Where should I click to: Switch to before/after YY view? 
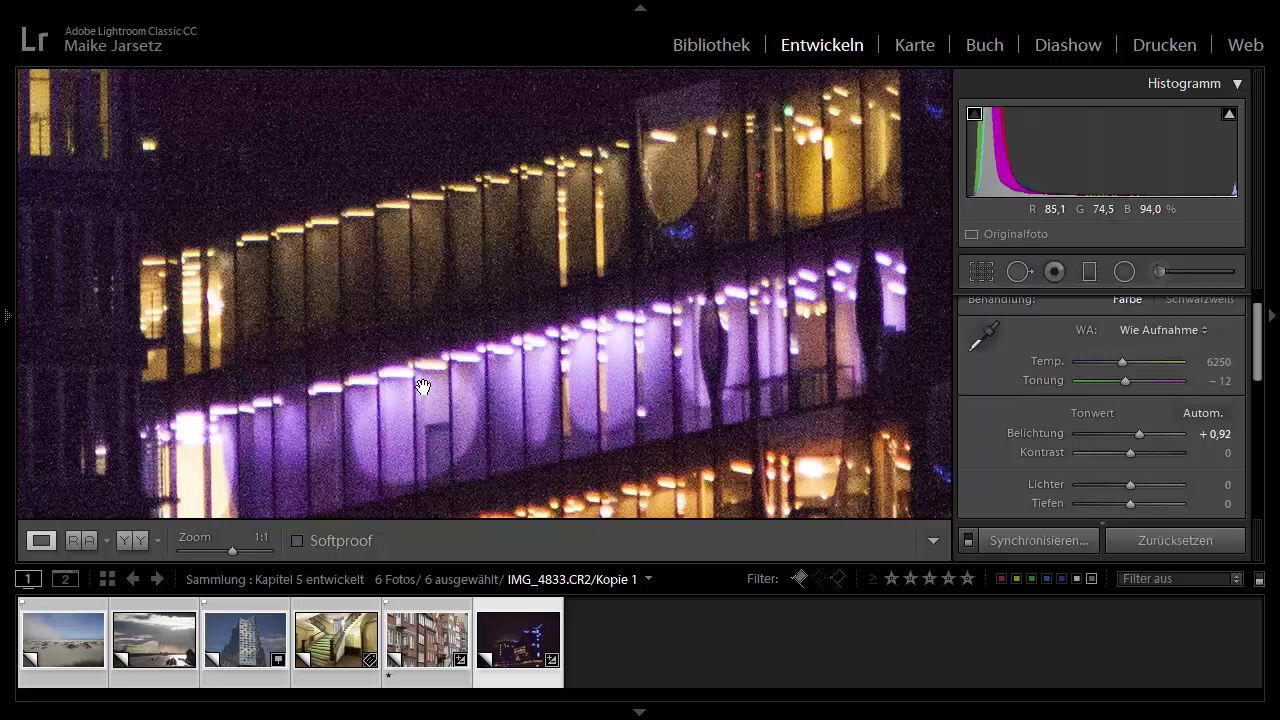click(132, 541)
